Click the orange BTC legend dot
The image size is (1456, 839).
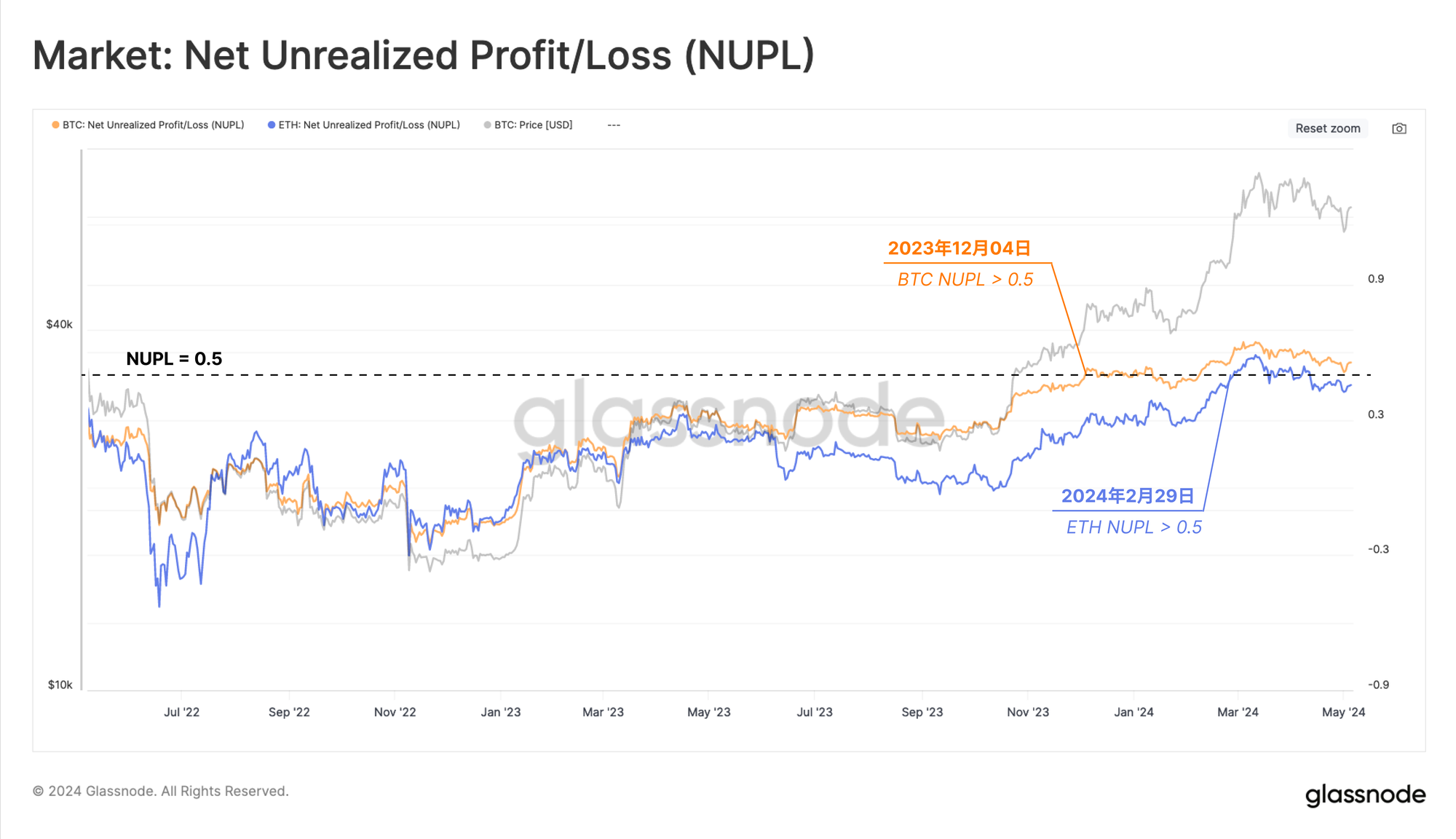coord(55,125)
